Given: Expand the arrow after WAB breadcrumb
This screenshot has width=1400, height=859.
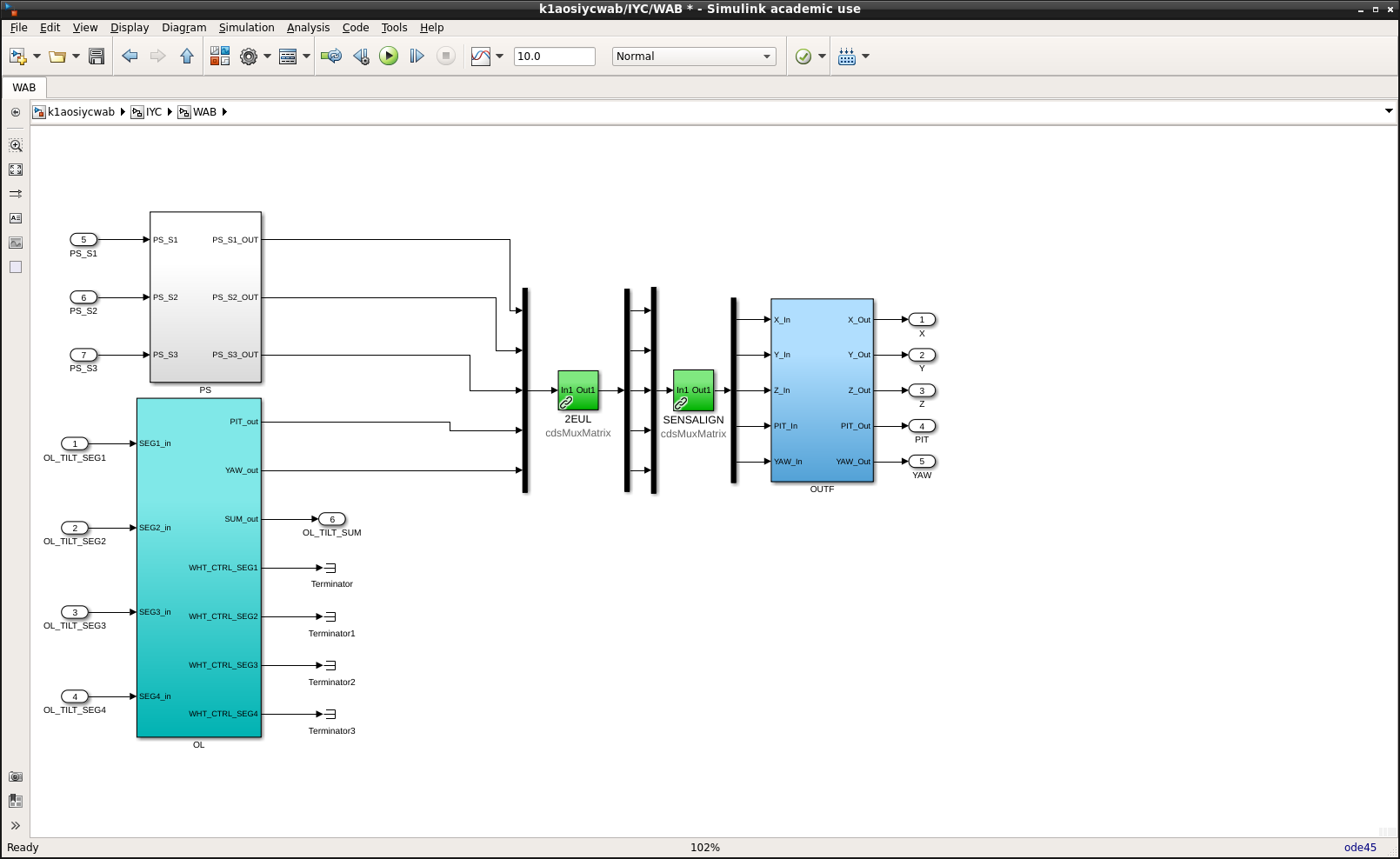Looking at the screenshot, I should point(224,112).
